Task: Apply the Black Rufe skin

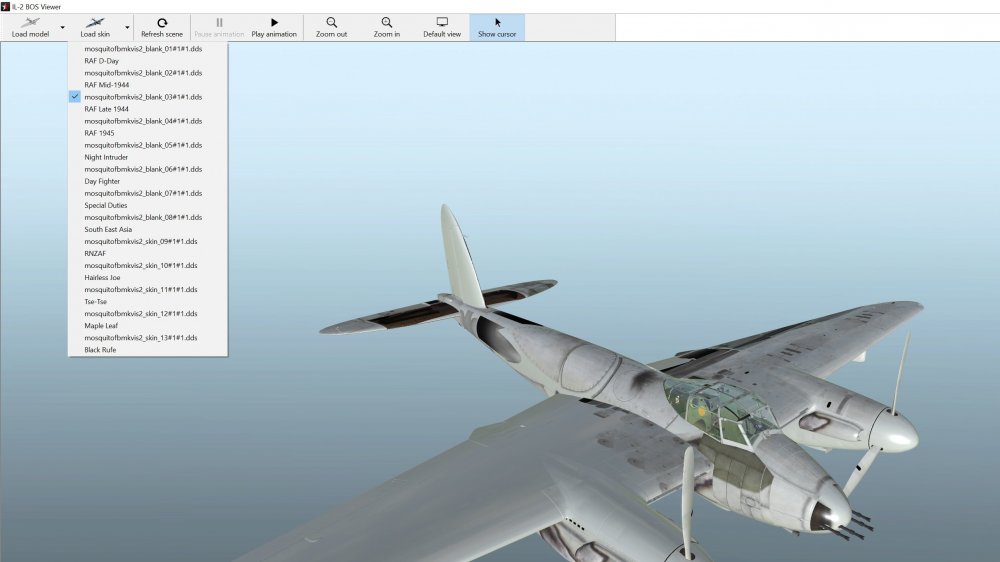Action: point(100,350)
